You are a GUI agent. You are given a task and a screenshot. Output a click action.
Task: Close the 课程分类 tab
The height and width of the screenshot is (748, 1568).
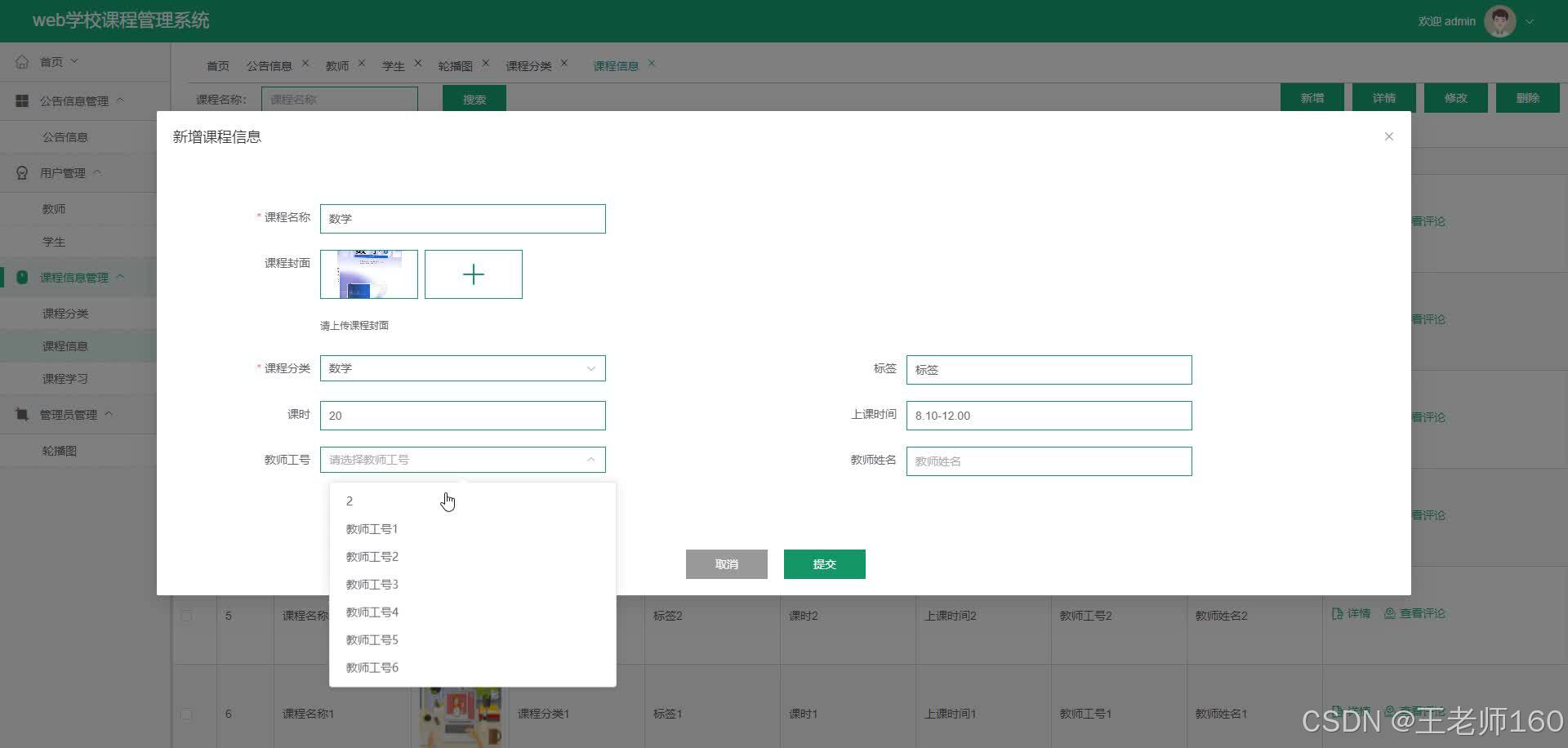[x=564, y=63]
